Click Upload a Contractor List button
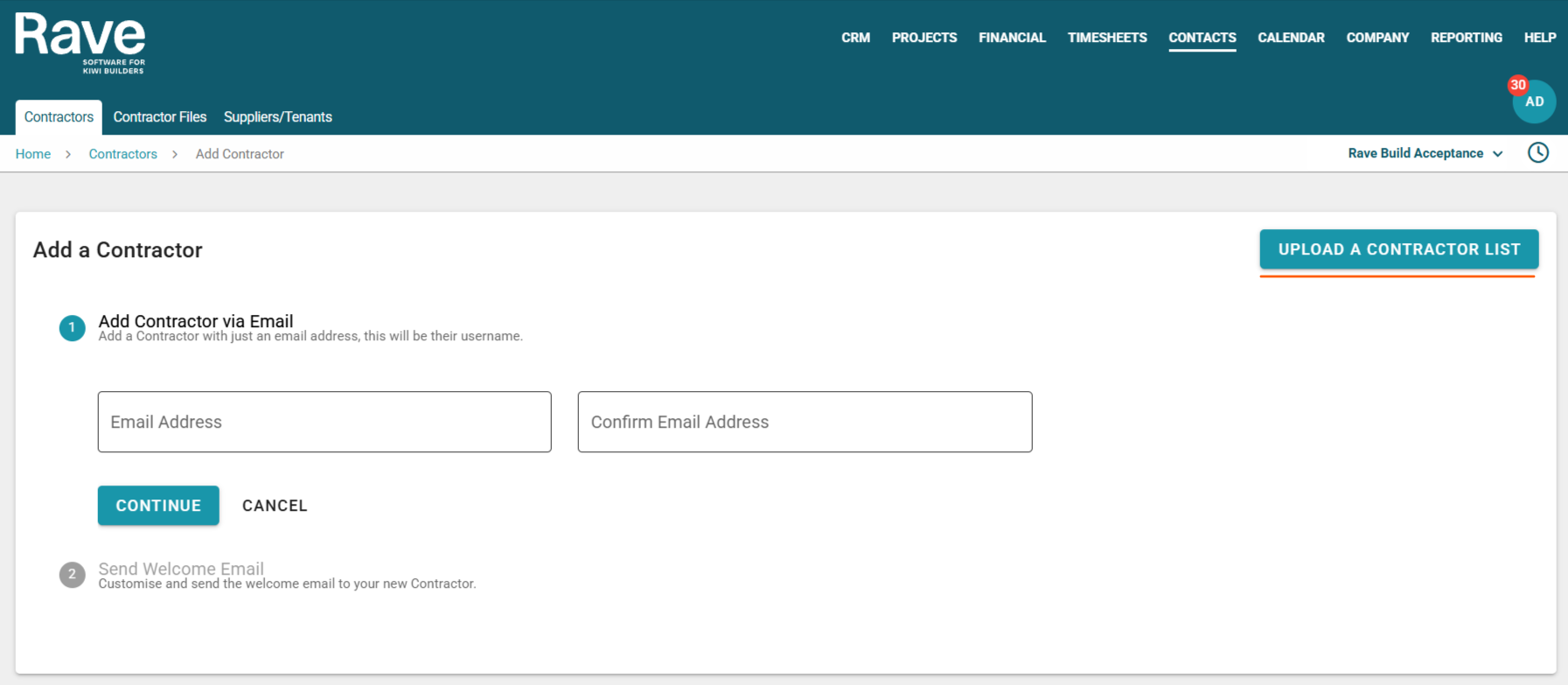Viewport: 1568px width, 685px height. (x=1398, y=249)
